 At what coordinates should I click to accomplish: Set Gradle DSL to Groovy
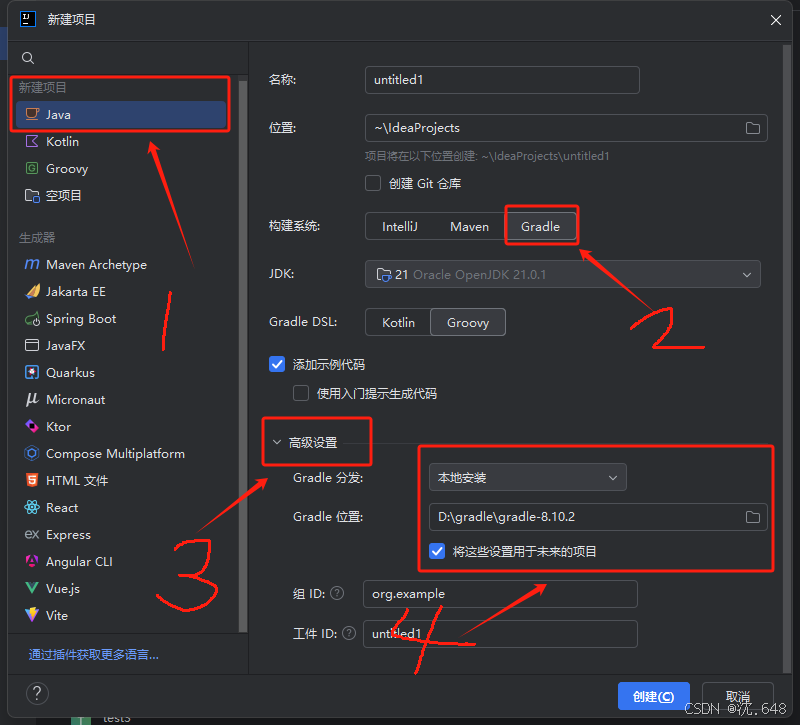468,322
